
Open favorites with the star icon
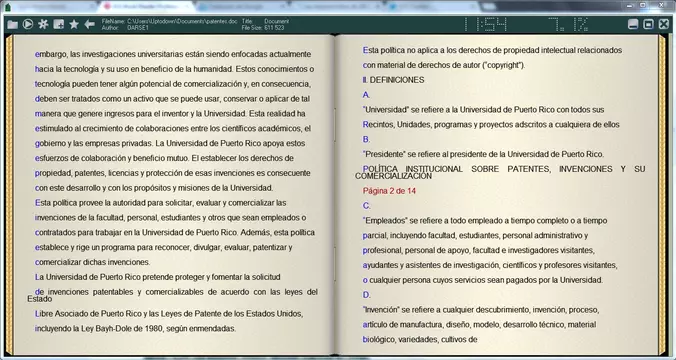(x=74, y=24)
